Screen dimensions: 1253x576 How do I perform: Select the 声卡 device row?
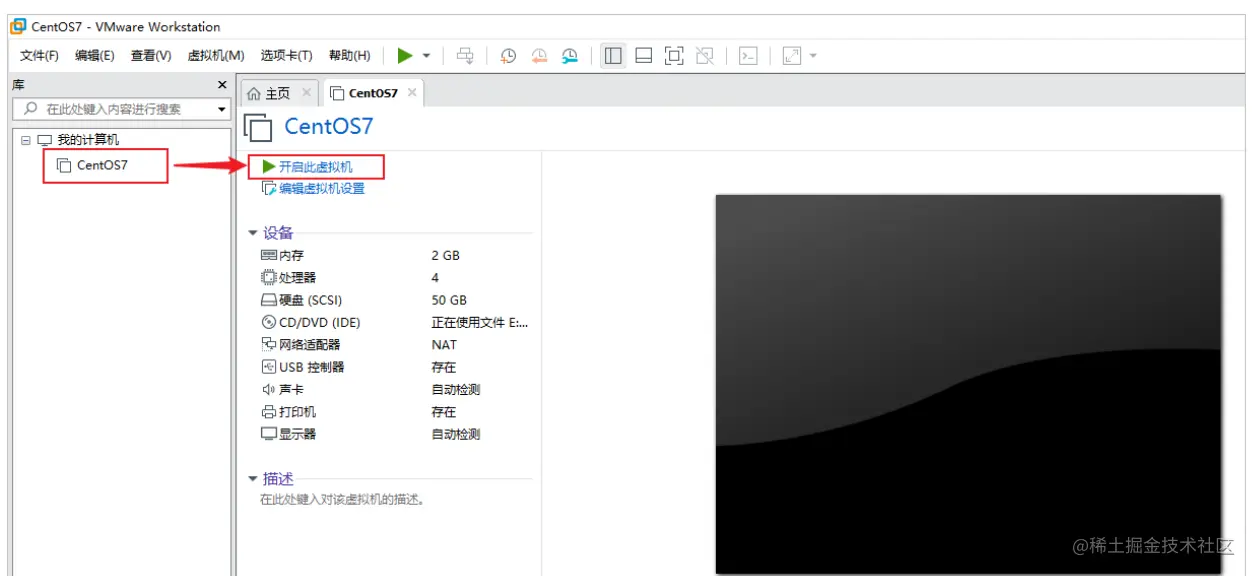click(x=395, y=389)
